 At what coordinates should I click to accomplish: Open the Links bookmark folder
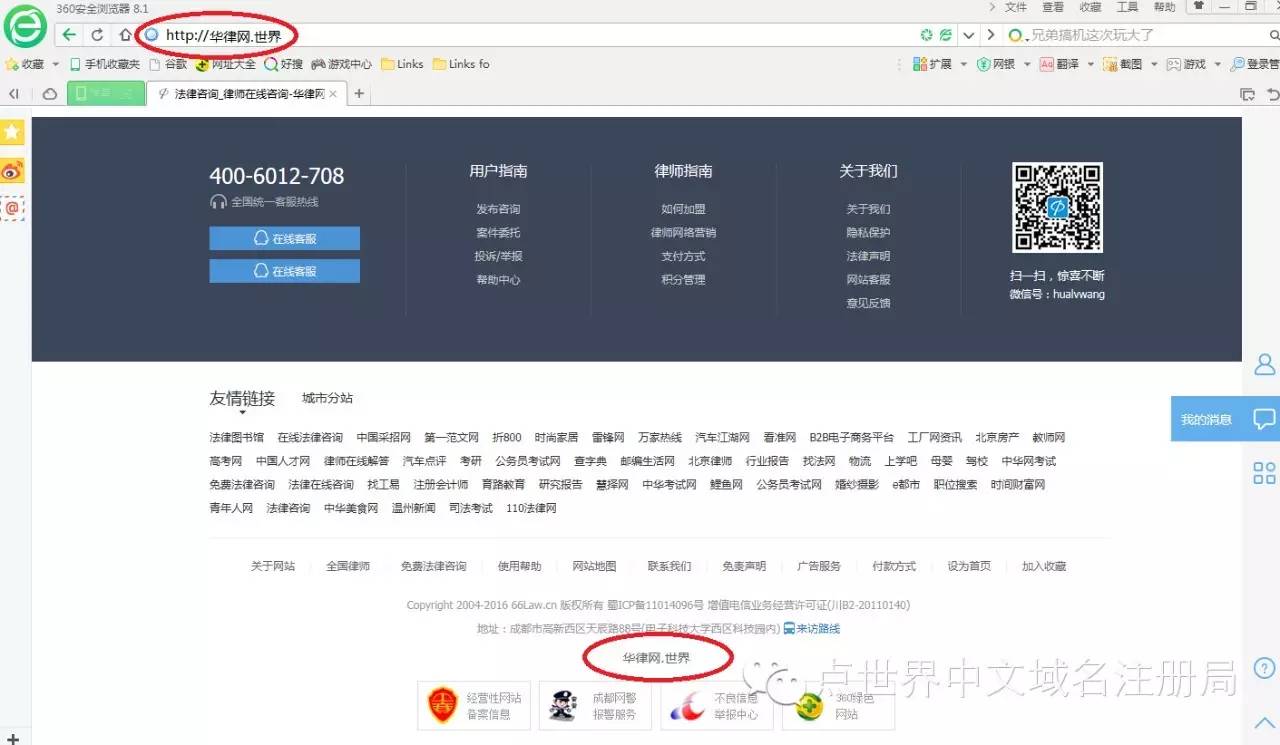pos(402,64)
